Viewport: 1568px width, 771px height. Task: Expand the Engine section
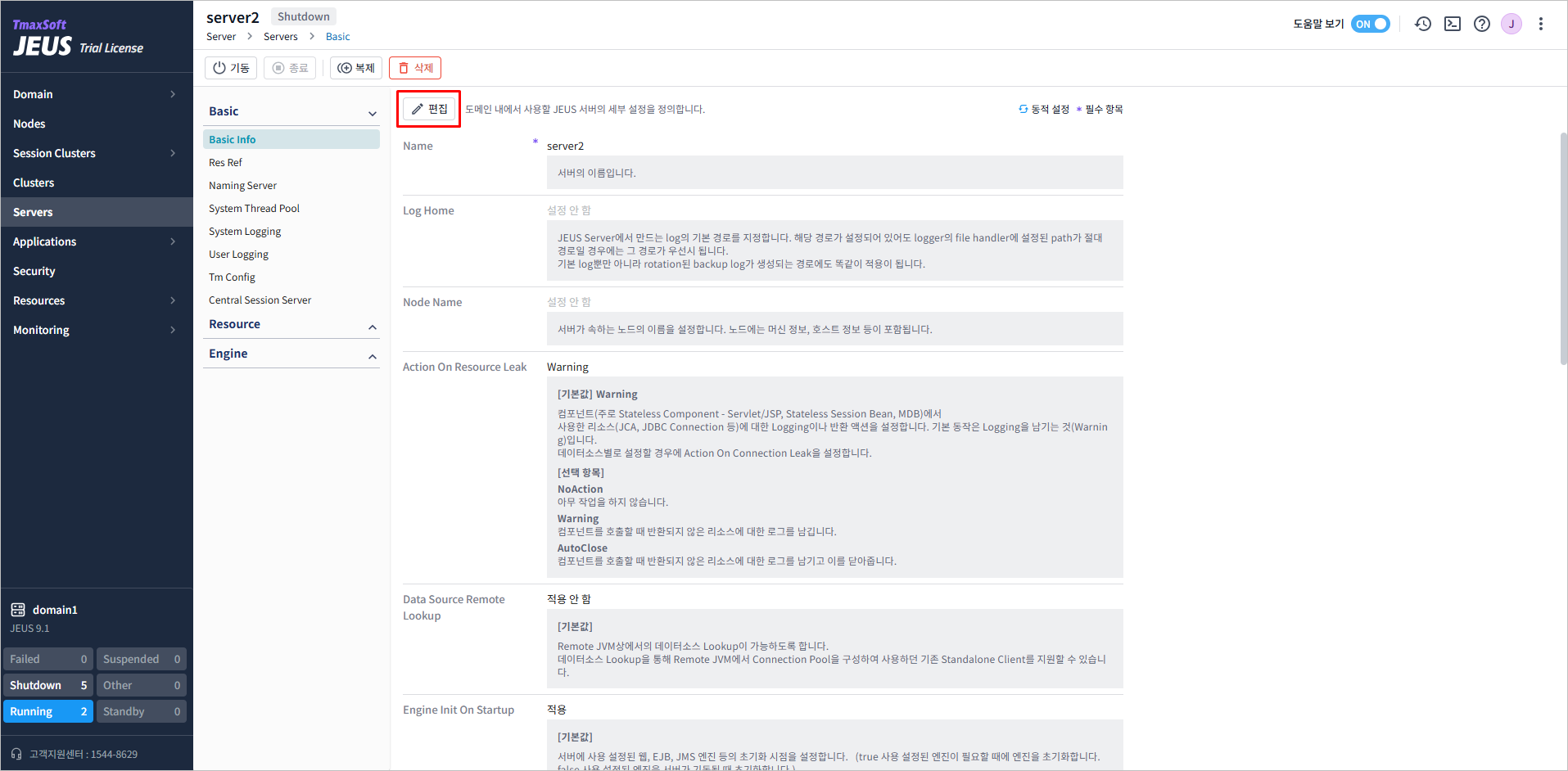(x=373, y=356)
